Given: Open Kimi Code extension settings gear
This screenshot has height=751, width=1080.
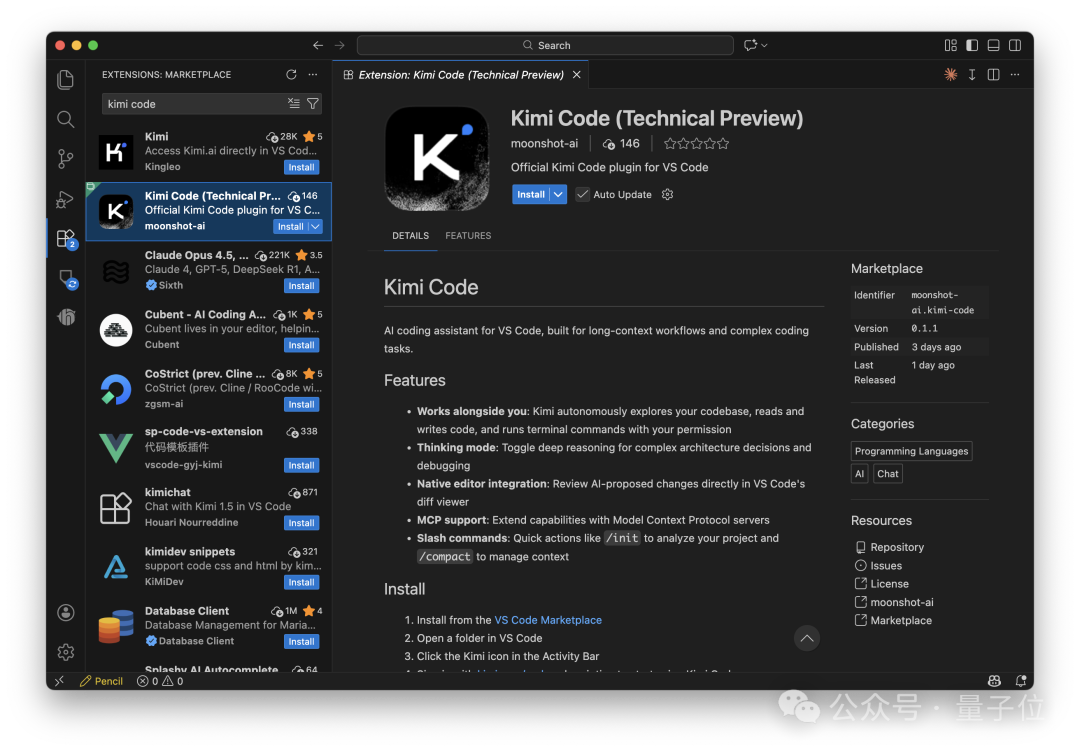Looking at the screenshot, I should tap(667, 194).
